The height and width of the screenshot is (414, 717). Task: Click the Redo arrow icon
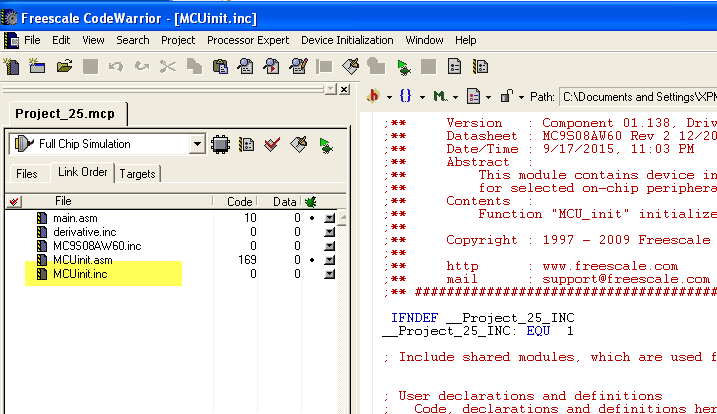pos(142,67)
